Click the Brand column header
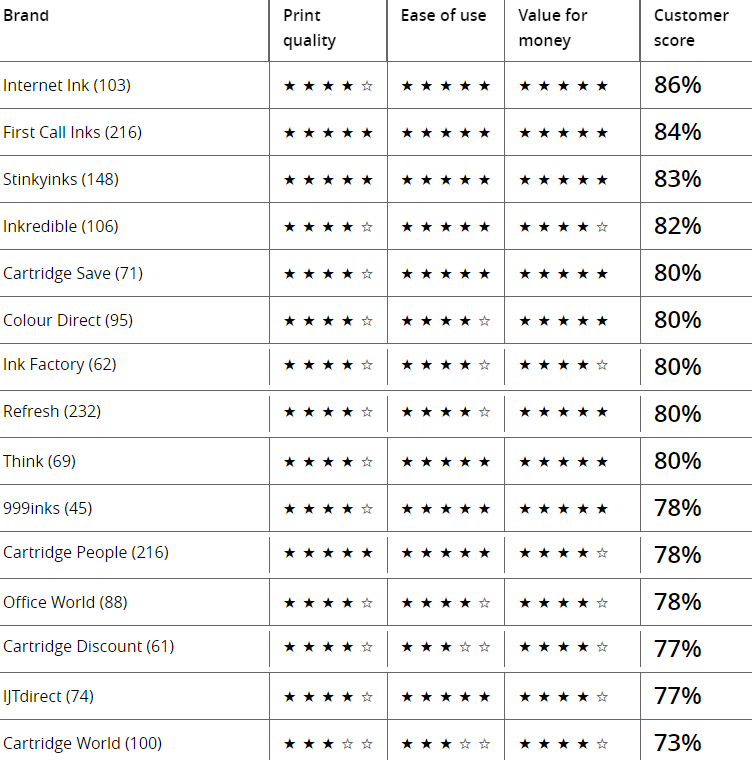This screenshot has height=760, width=752. [x=26, y=16]
